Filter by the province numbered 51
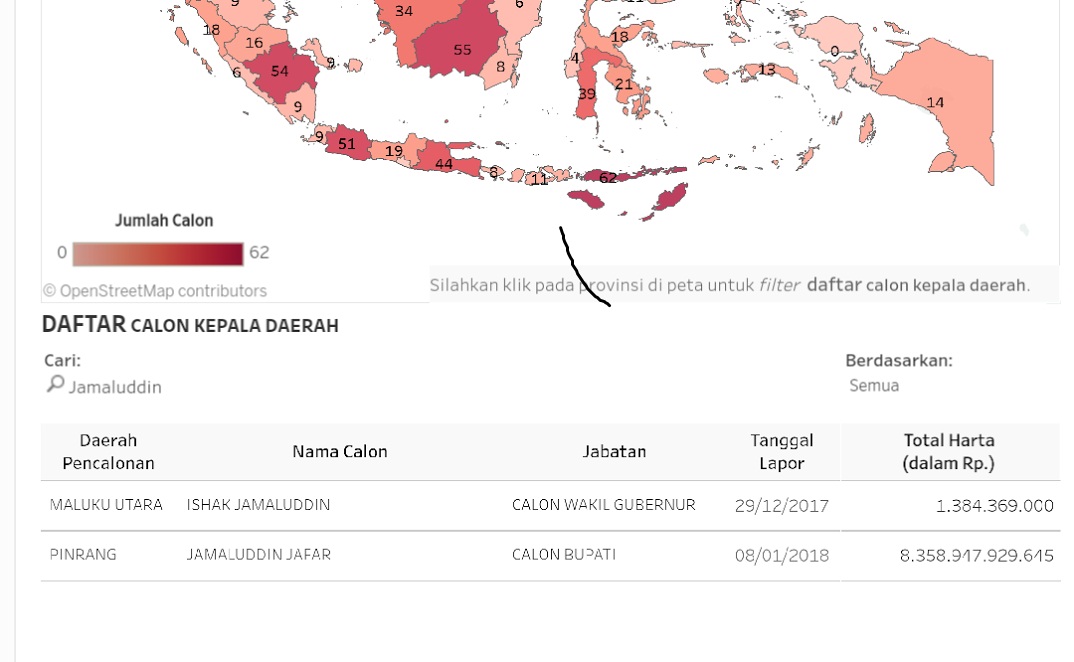The height and width of the screenshot is (662, 1074). tap(347, 144)
